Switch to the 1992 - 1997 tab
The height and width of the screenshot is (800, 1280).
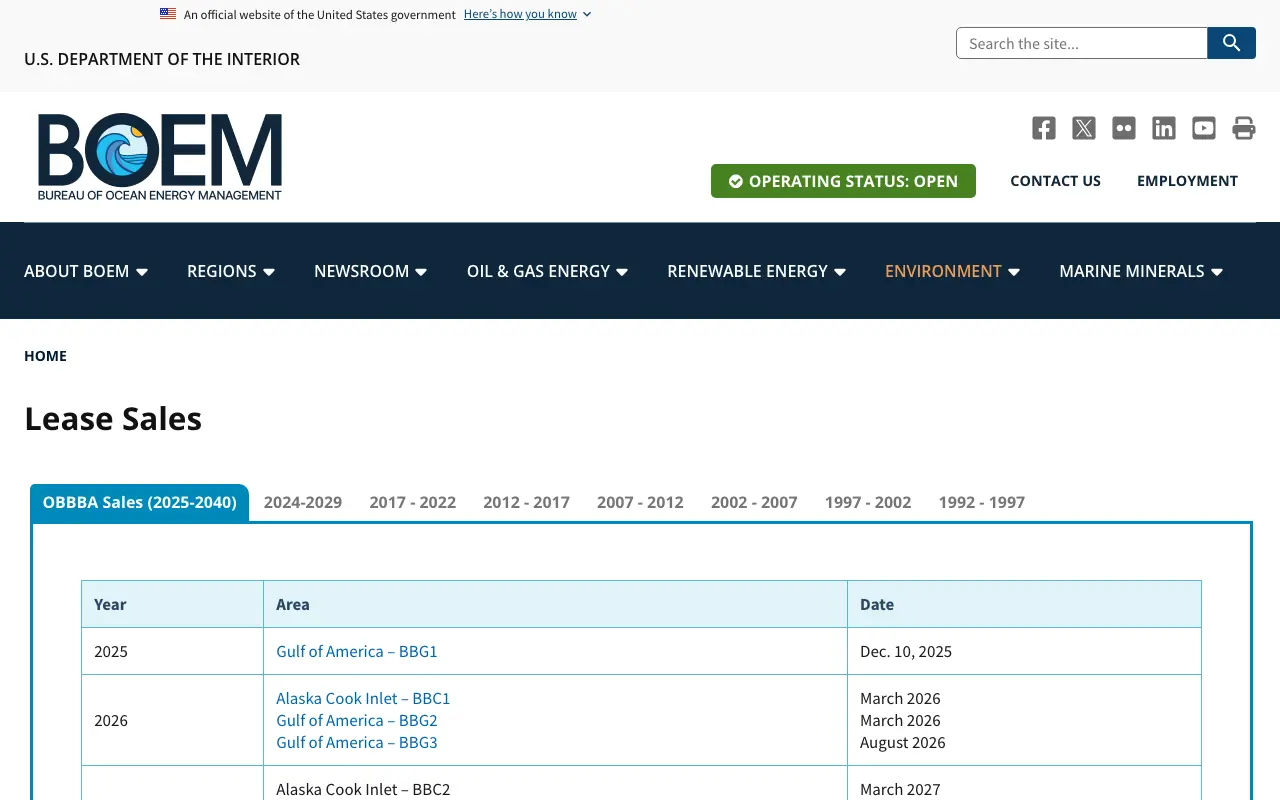(x=982, y=502)
